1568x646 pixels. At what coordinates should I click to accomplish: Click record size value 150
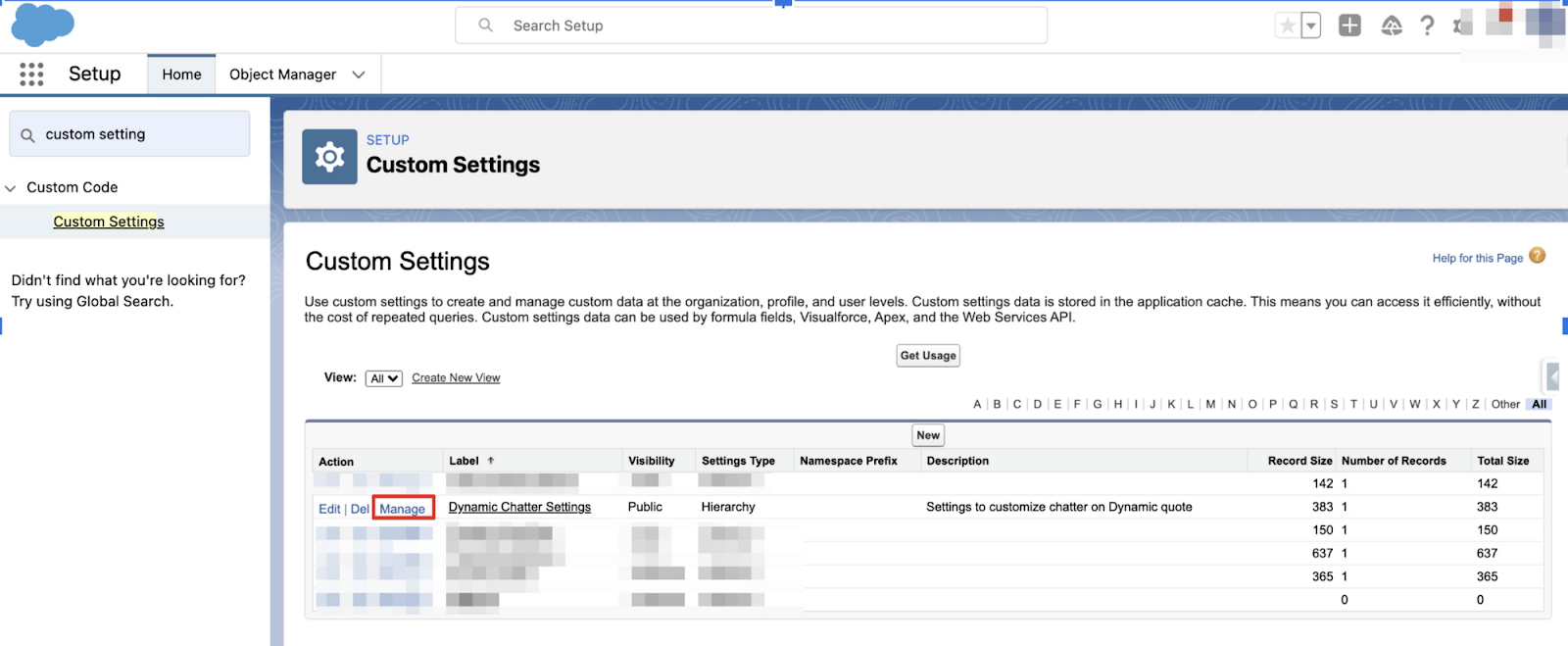coord(1322,530)
